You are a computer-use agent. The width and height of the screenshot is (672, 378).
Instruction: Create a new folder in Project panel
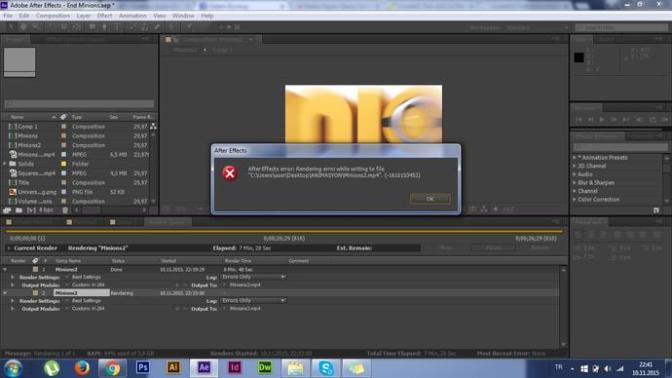pos(19,210)
